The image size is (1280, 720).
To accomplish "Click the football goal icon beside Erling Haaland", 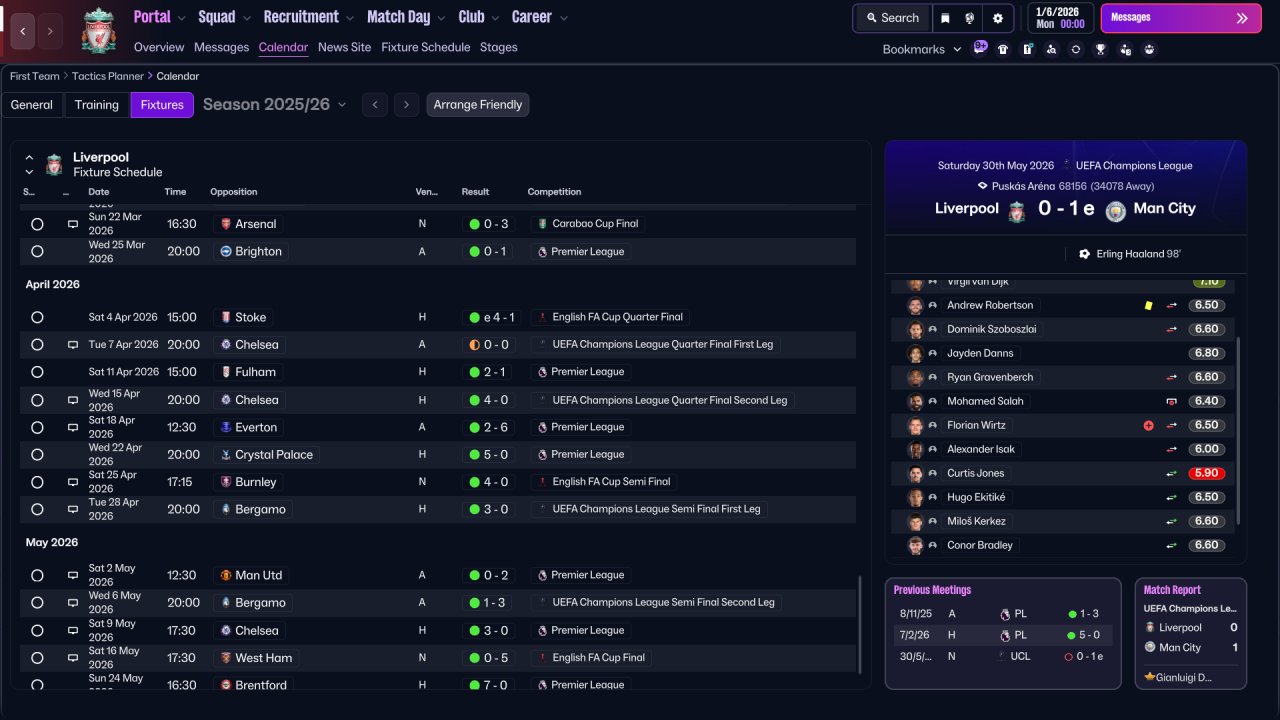I will [x=1084, y=254].
